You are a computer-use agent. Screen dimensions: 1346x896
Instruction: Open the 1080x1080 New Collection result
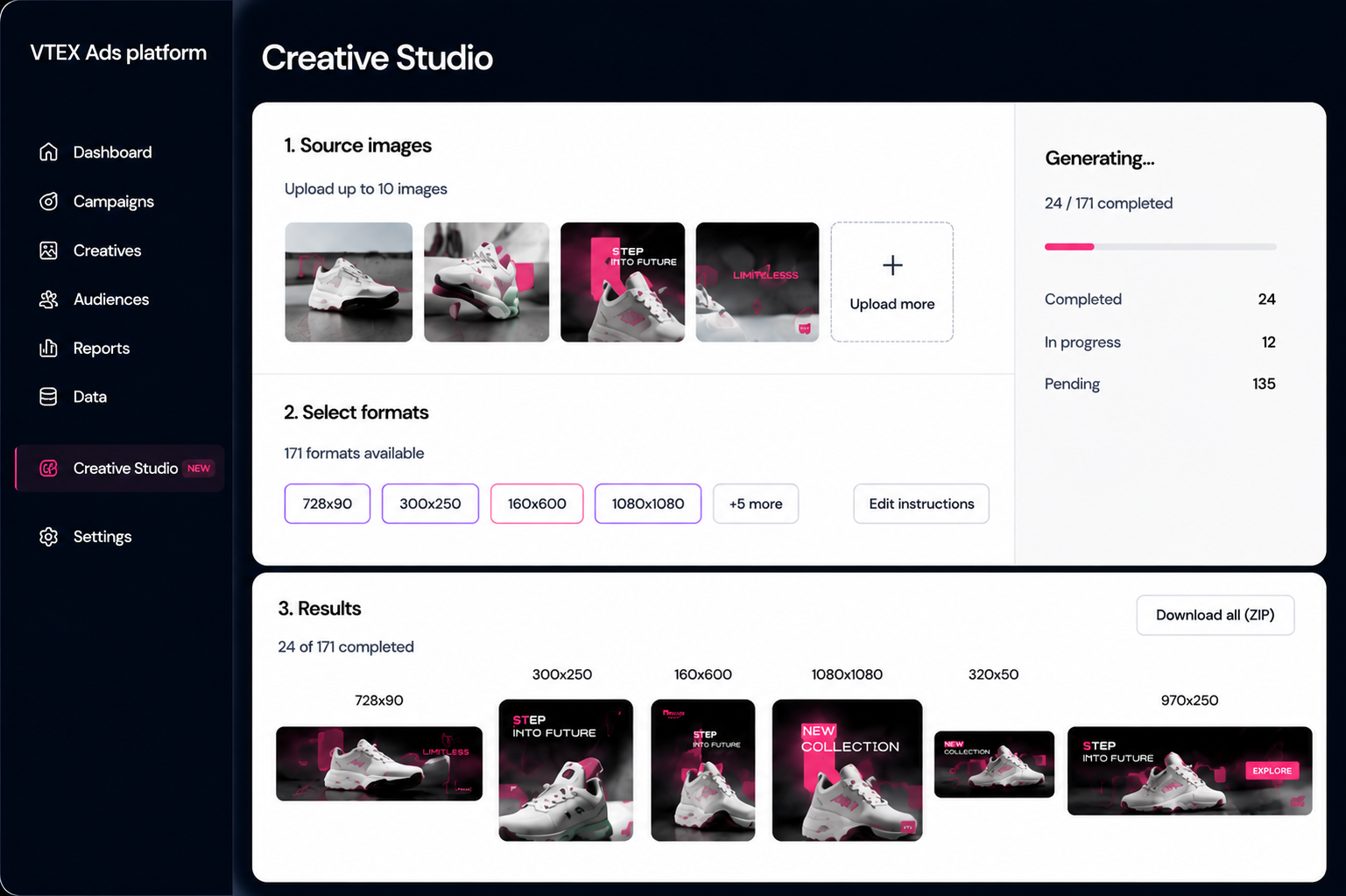click(x=848, y=770)
